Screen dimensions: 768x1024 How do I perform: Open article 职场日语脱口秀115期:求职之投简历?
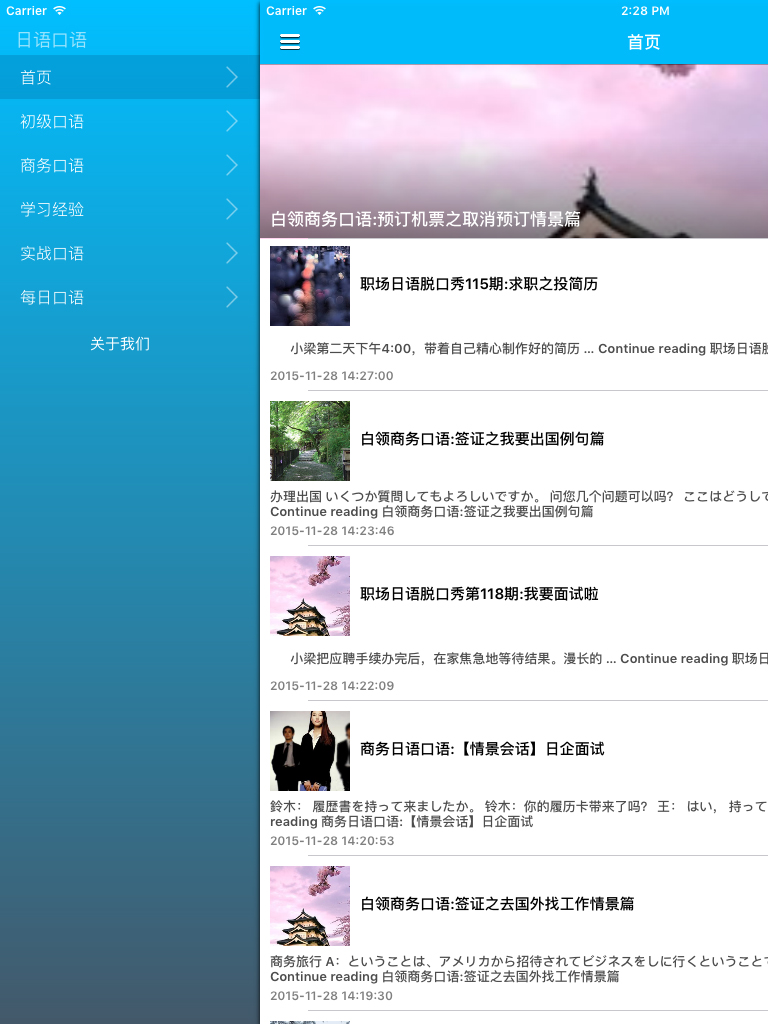click(479, 284)
